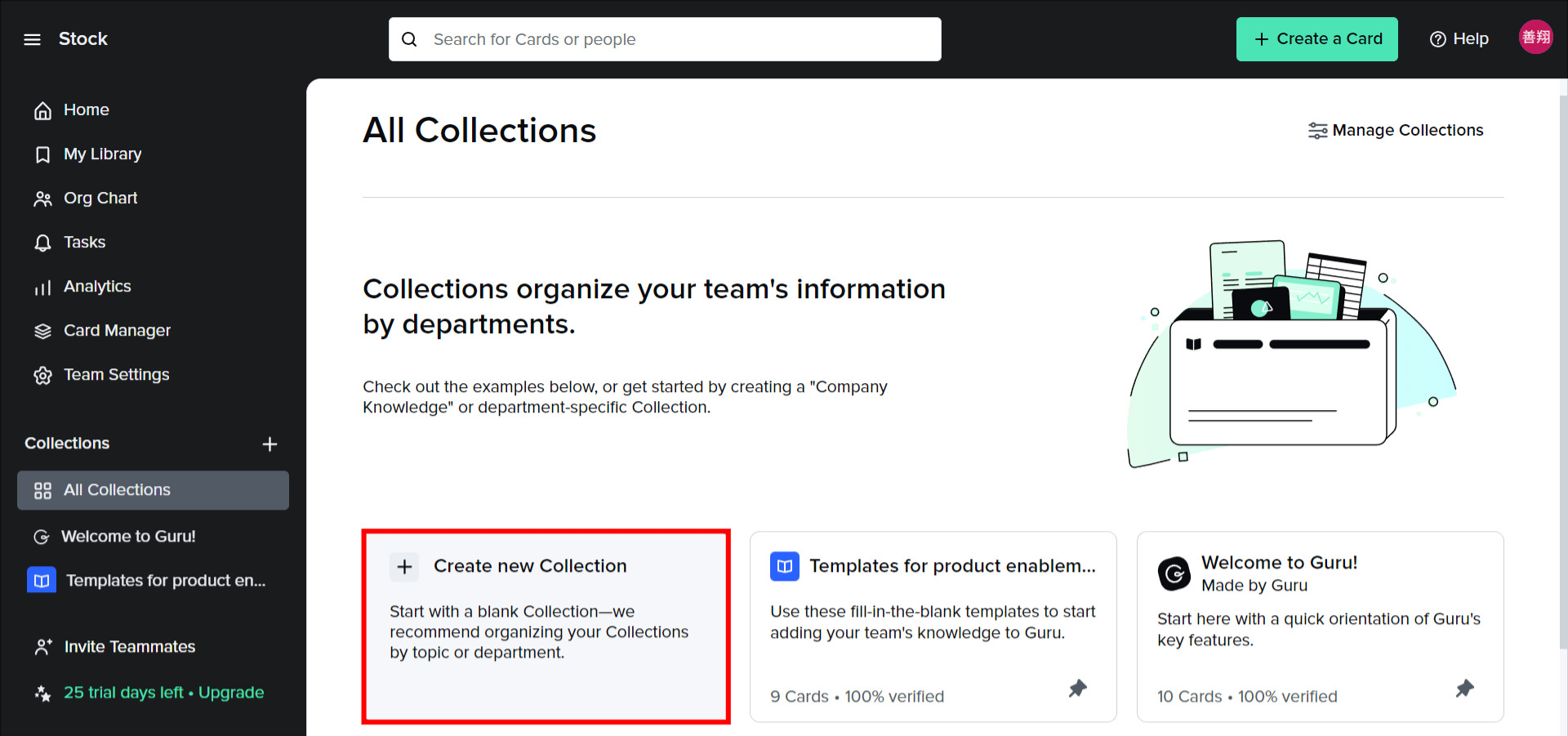This screenshot has height=736, width=1568.
Task: Click the Org Chart people icon
Action: pos(43,198)
